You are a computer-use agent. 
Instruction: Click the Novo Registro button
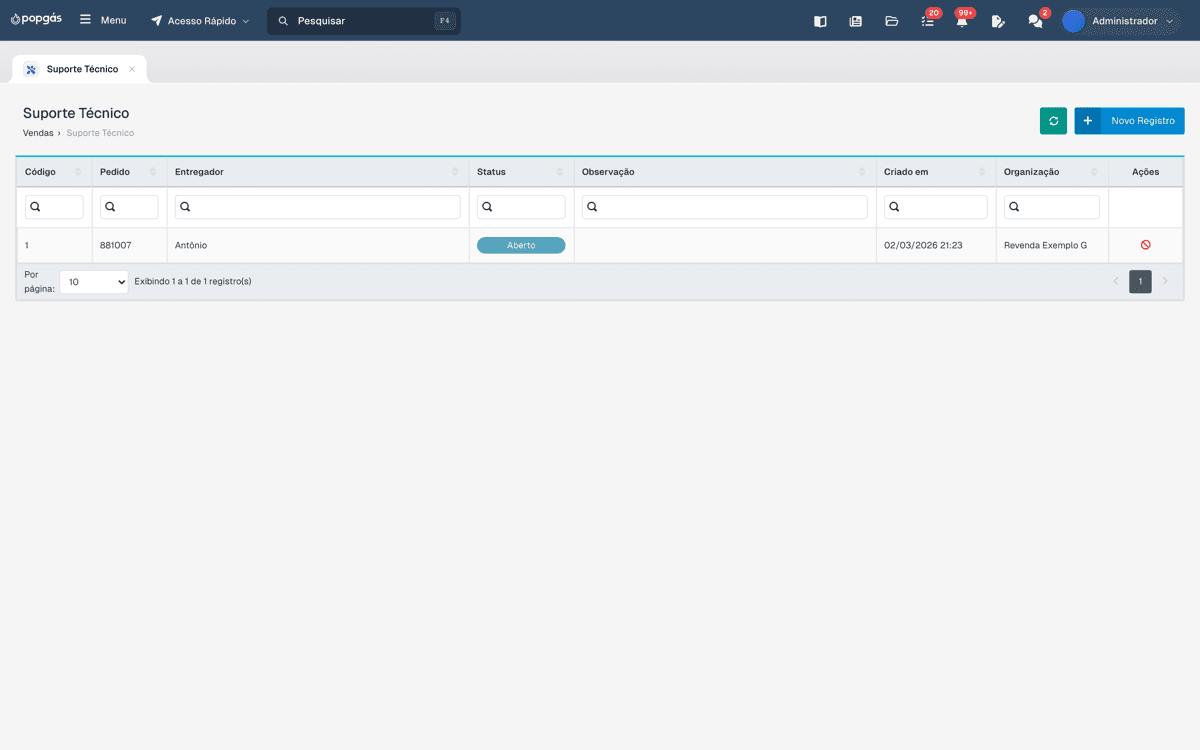tap(1129, 121)
